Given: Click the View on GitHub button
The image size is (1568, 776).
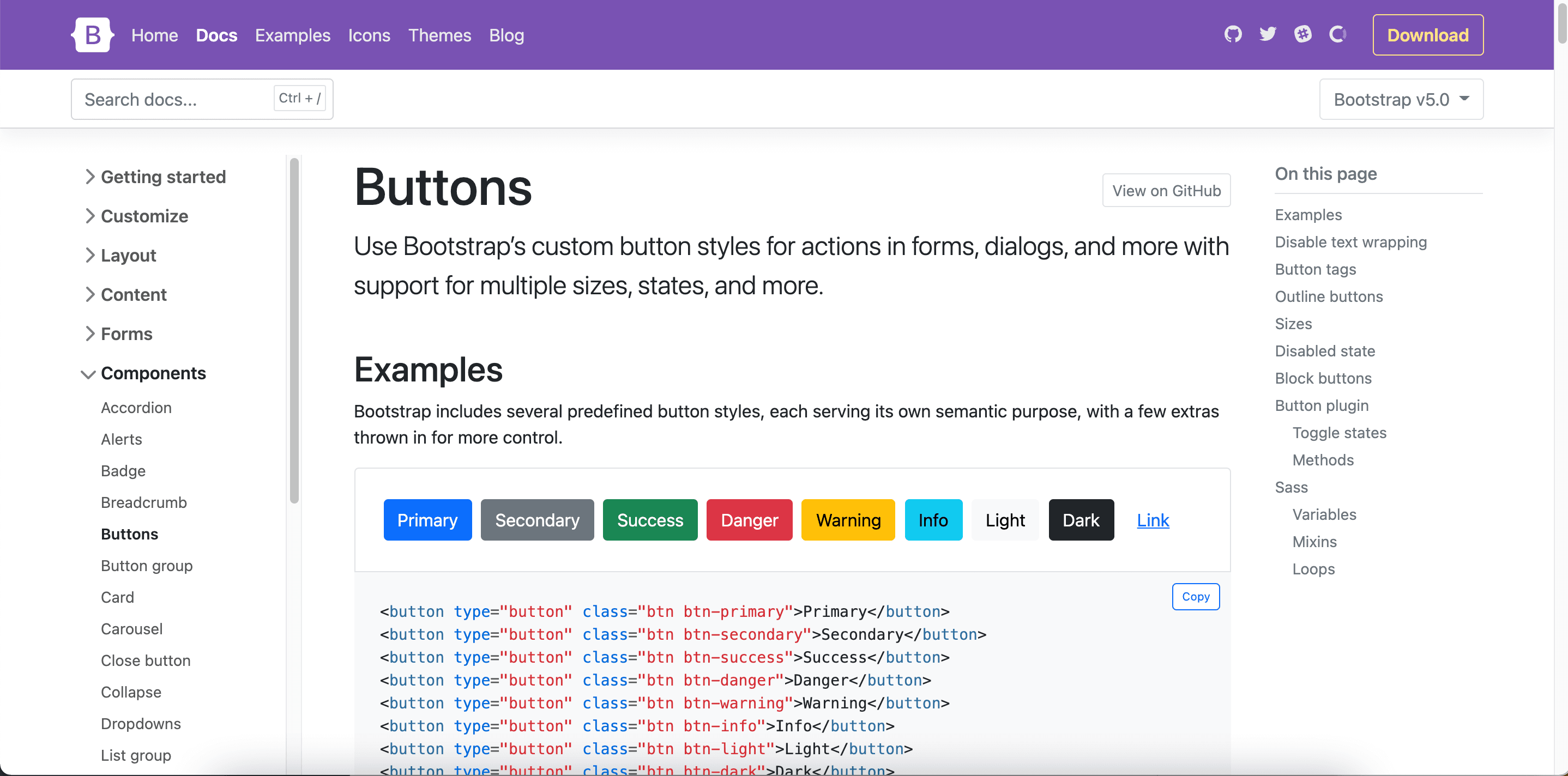Looking at the screenshot, I should click(1166, 191).
